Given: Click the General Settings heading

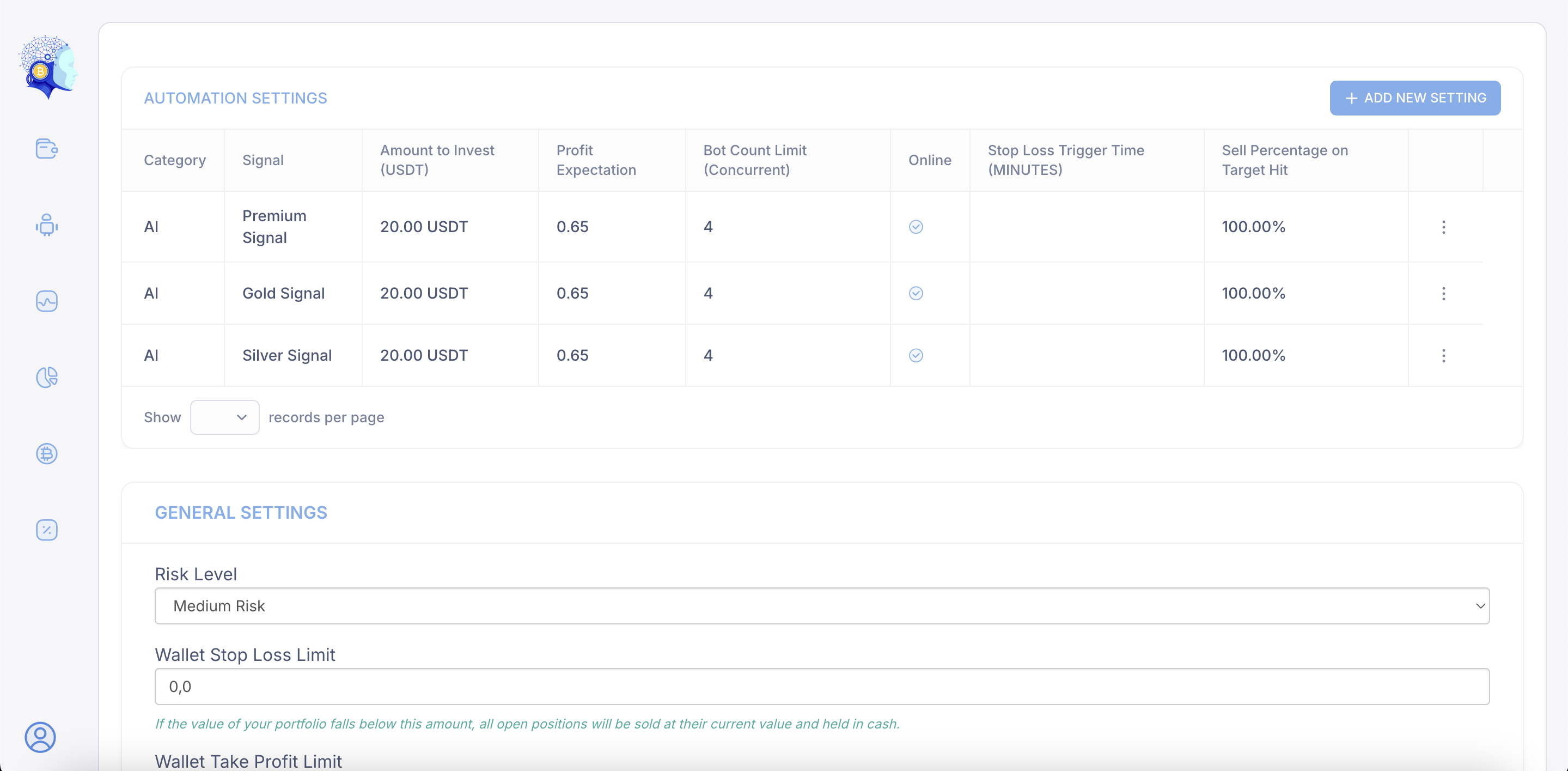Looking at the screenshot, I should click(241, 513).
